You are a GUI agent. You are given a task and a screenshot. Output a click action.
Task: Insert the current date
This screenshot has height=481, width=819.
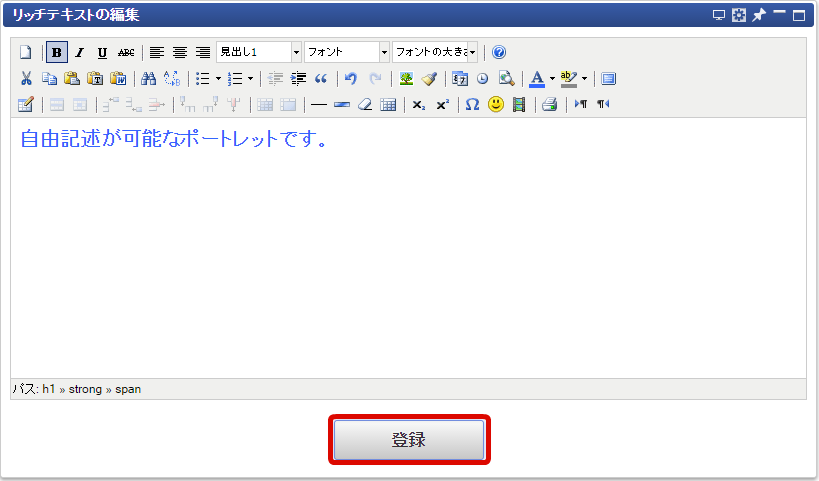pos(460,78)
